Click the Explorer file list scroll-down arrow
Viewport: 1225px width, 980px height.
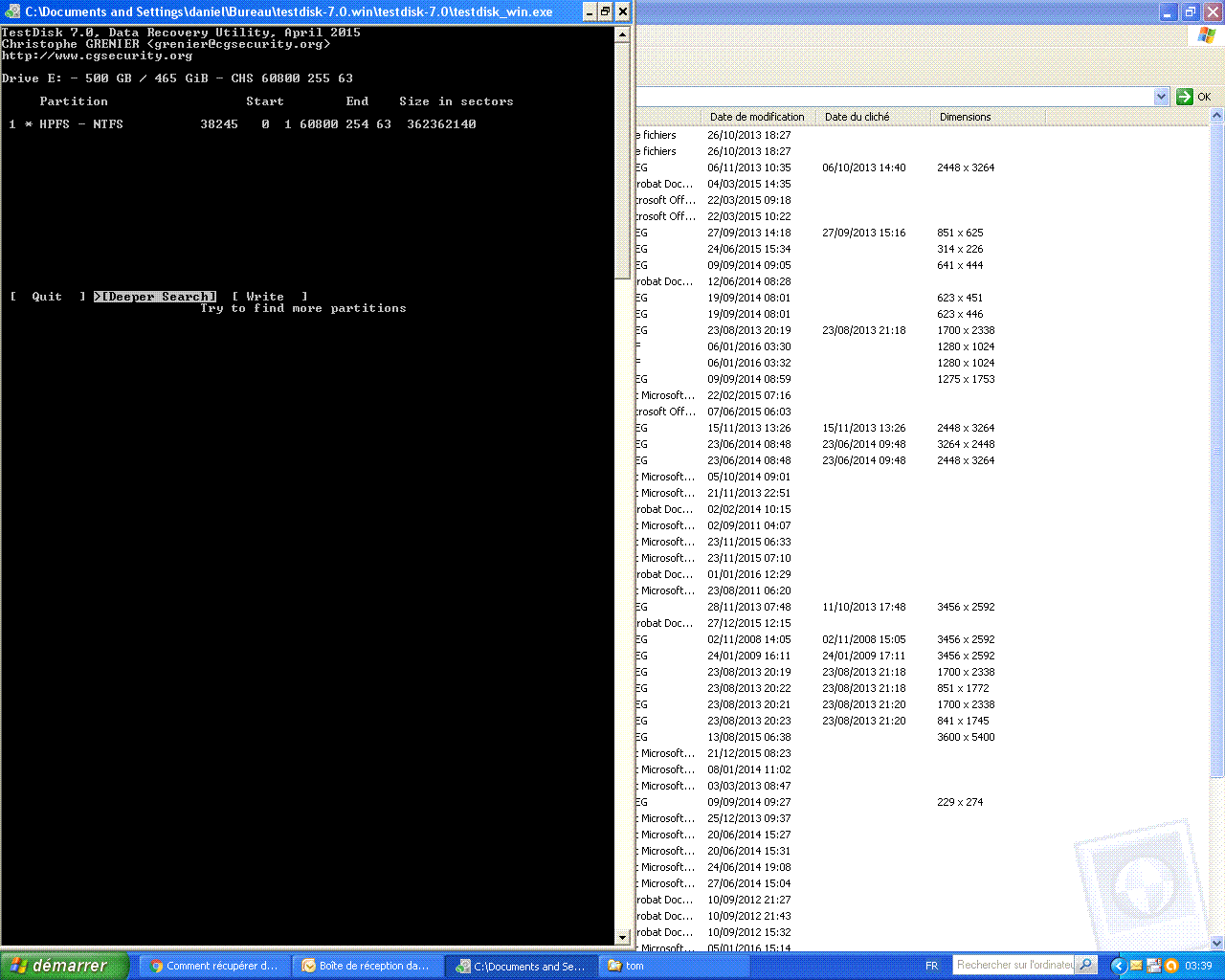[1216, 943]
